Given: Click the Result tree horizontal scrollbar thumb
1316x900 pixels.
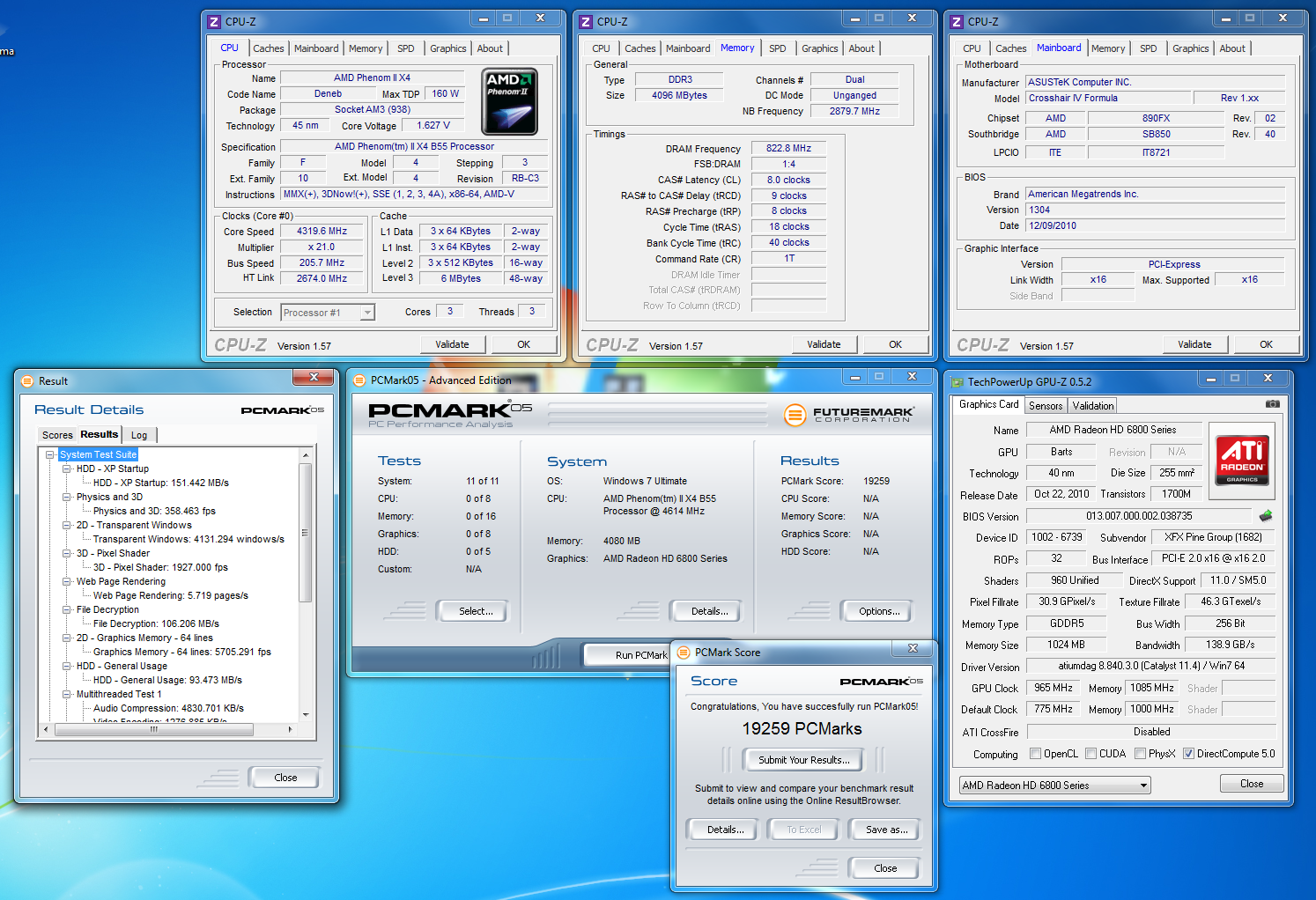Looking at the screenshot, I should [x=154, y=730].
